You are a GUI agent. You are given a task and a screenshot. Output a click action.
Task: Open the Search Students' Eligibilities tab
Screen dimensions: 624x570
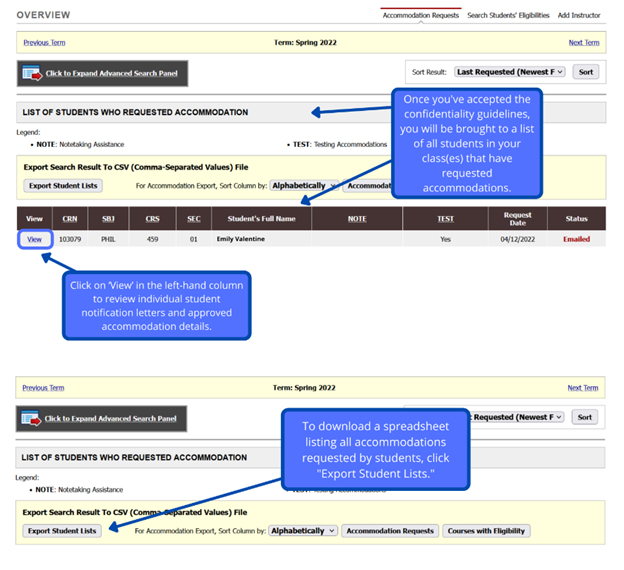click(508, 15)
